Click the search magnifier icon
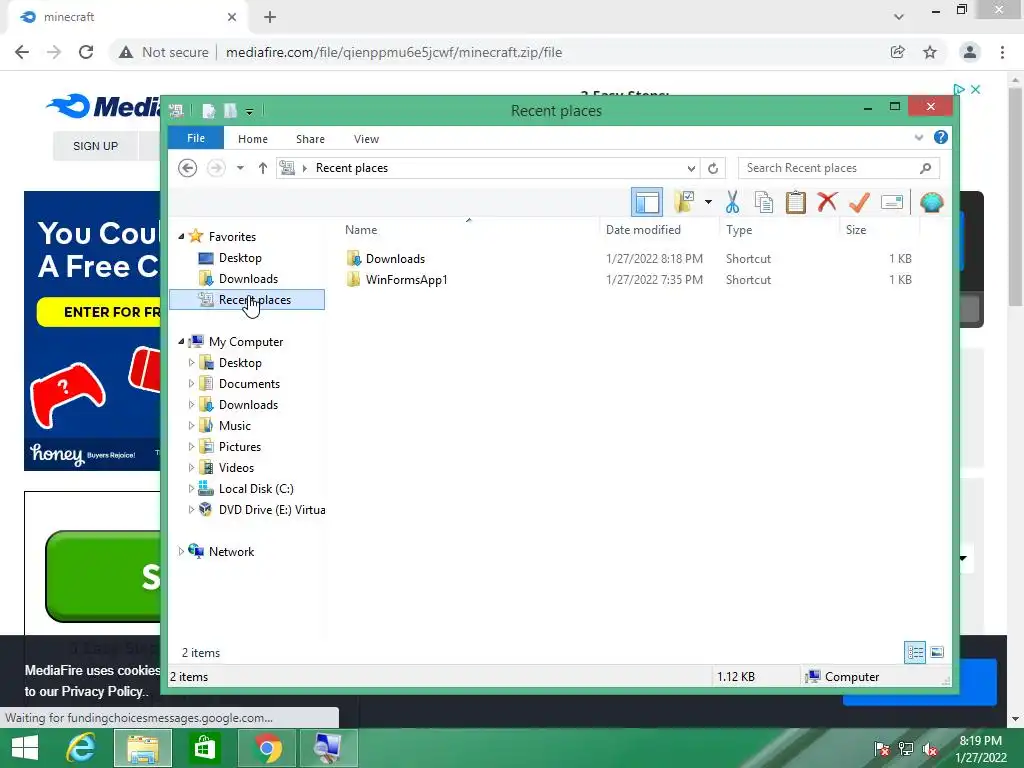 click(x=925, y=168)
